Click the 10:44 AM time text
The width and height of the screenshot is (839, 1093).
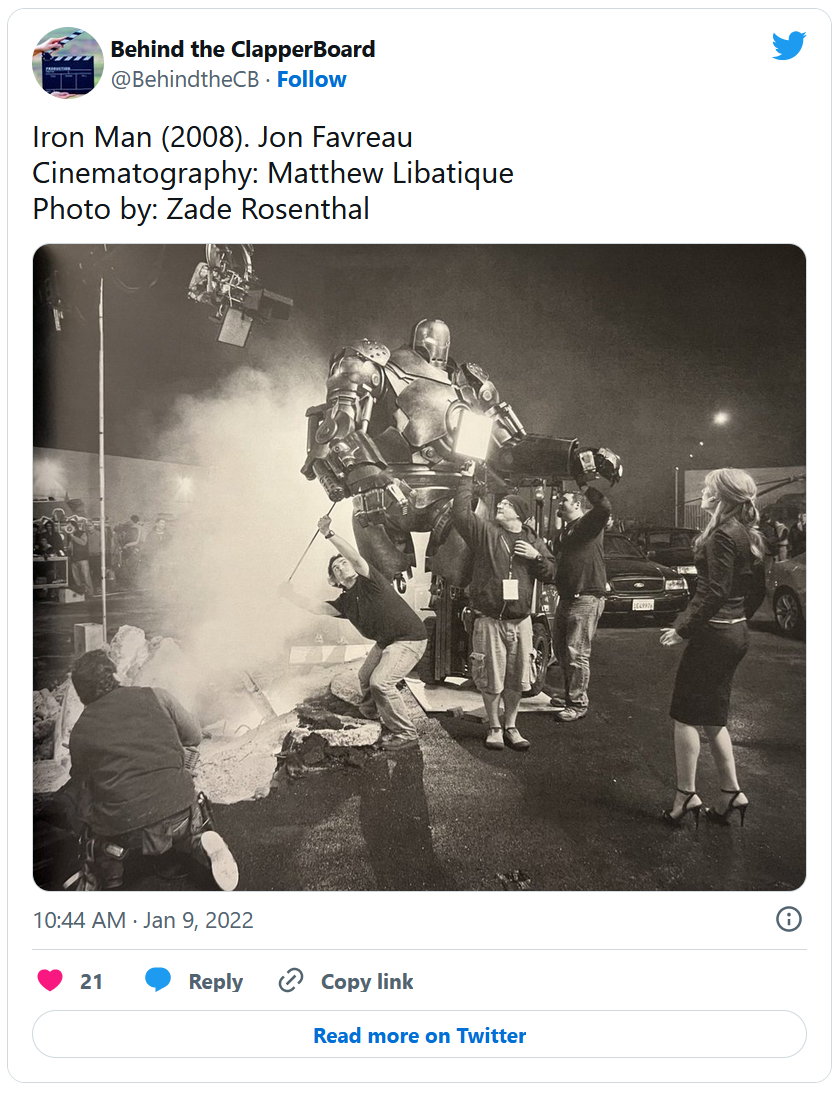[79, 920]
